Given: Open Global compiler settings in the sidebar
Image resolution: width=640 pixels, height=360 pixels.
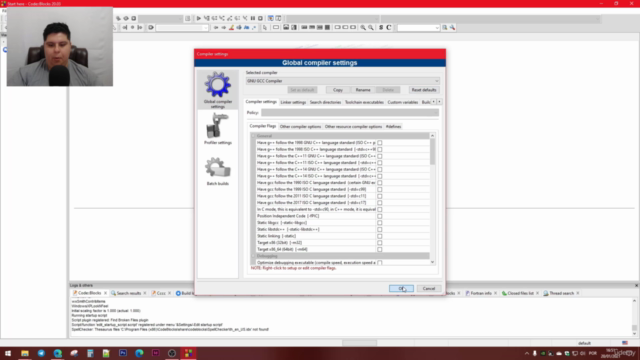Looking at the screenshot, I should [218, 90].
